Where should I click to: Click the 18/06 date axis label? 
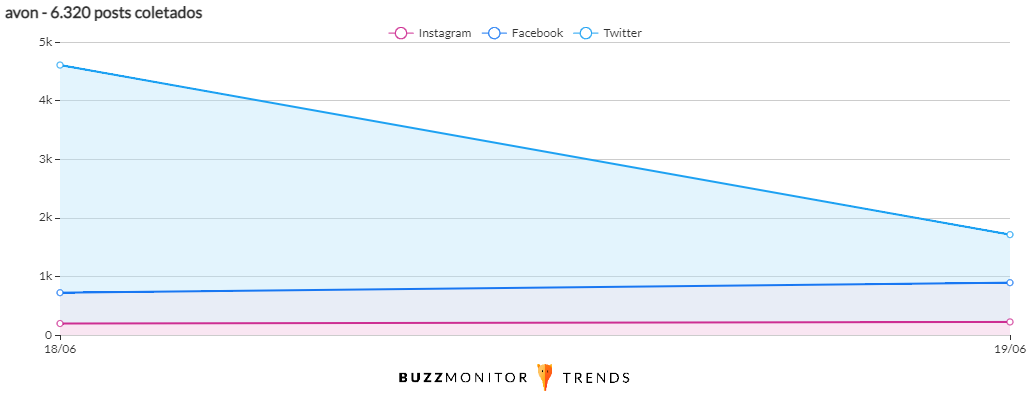(59, 349)
